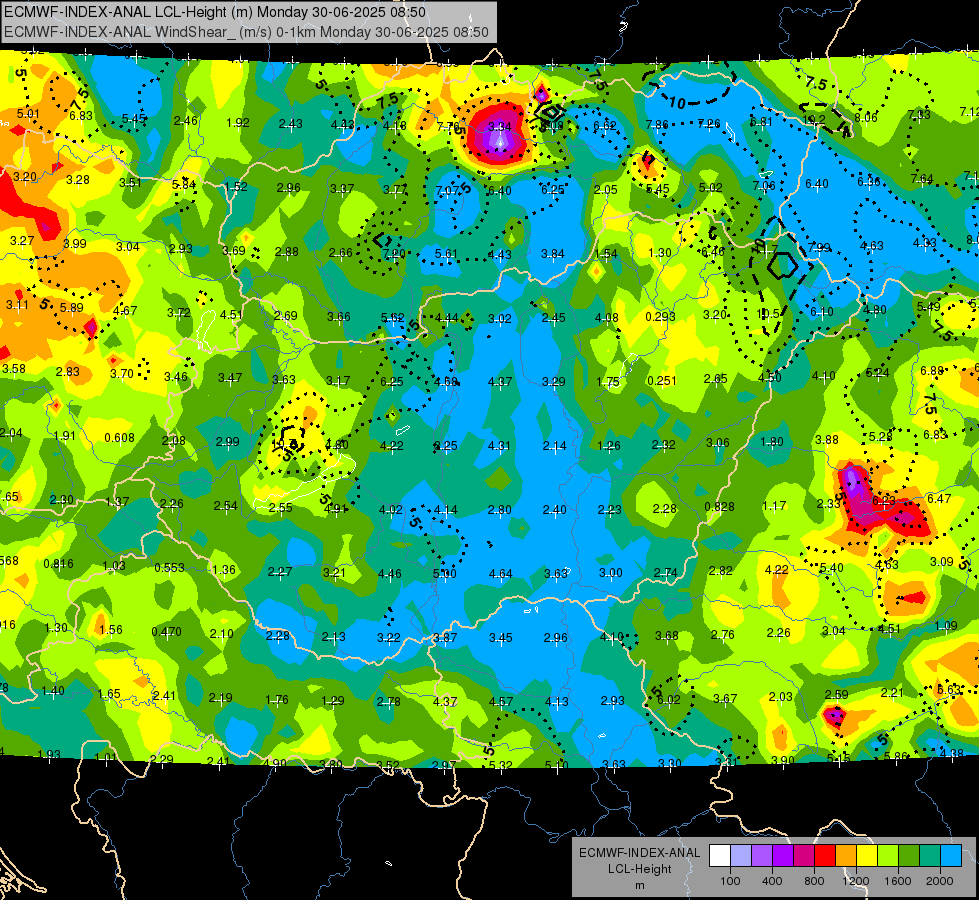Click the 1.75 wind shear value
The width and height of the screenshot is (979, 900).
point(608,382)
